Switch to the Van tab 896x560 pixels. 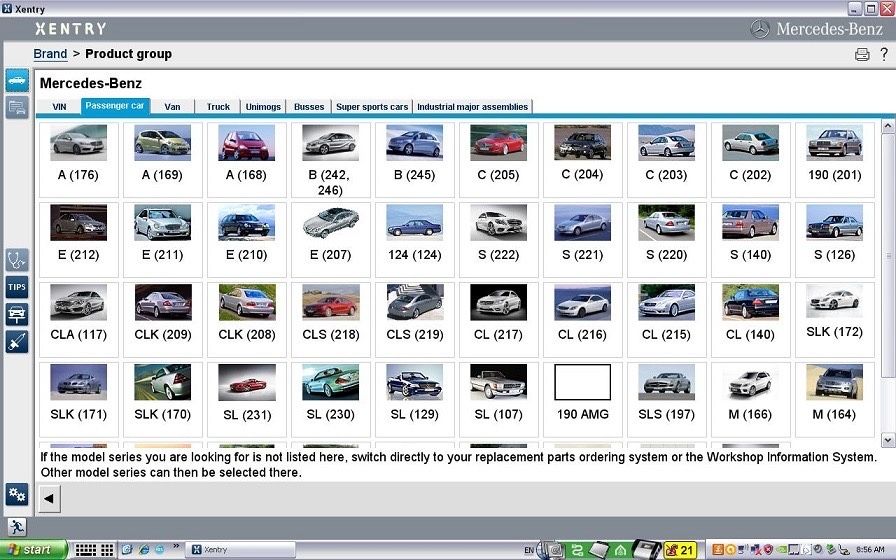click(172, 107)
